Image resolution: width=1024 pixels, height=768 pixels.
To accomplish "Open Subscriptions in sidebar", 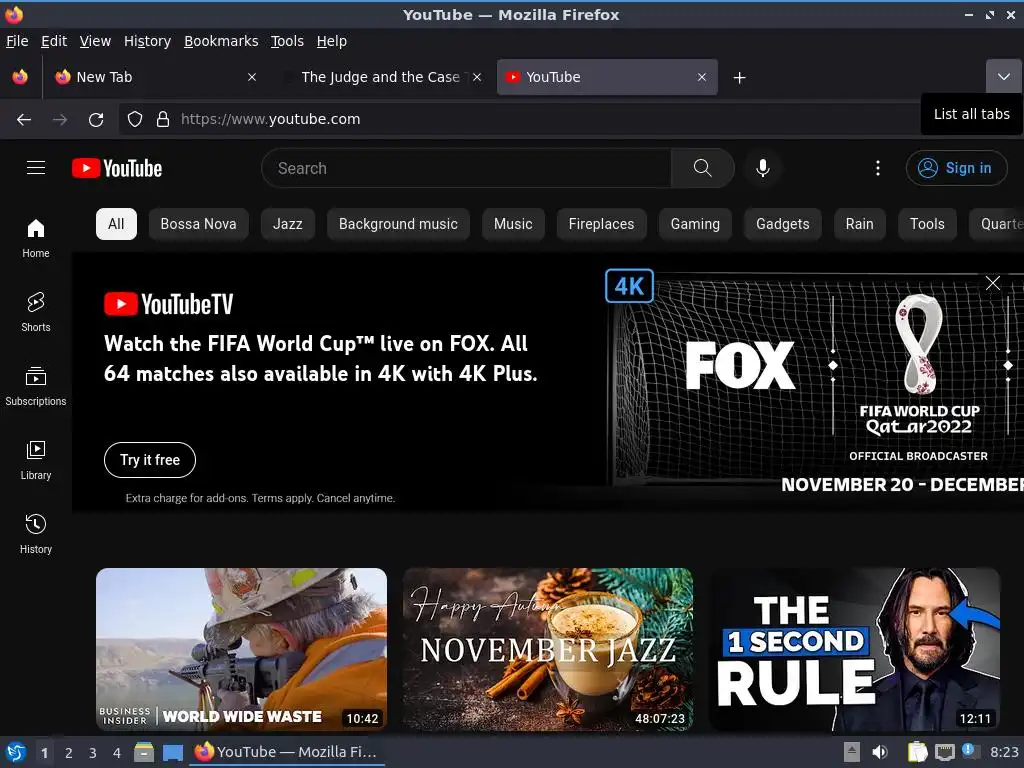I will click(x=36, y=386).
